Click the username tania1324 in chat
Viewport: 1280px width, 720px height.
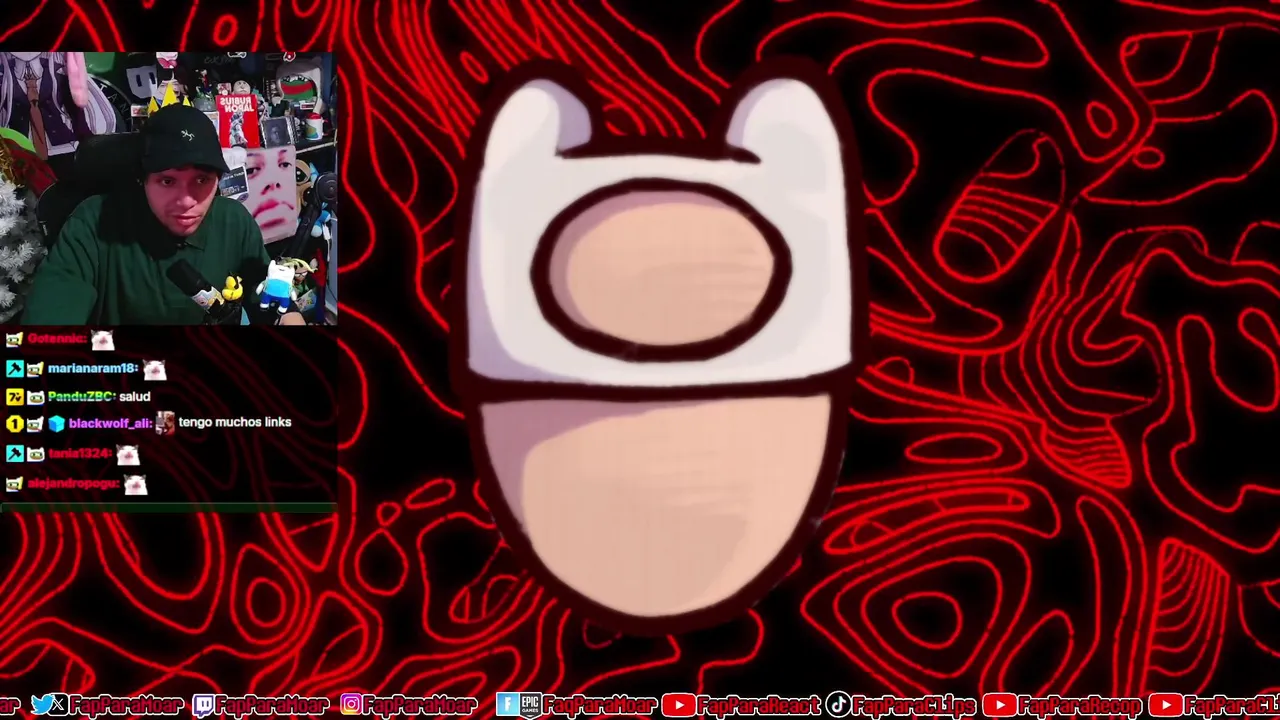tap(79, 454)
